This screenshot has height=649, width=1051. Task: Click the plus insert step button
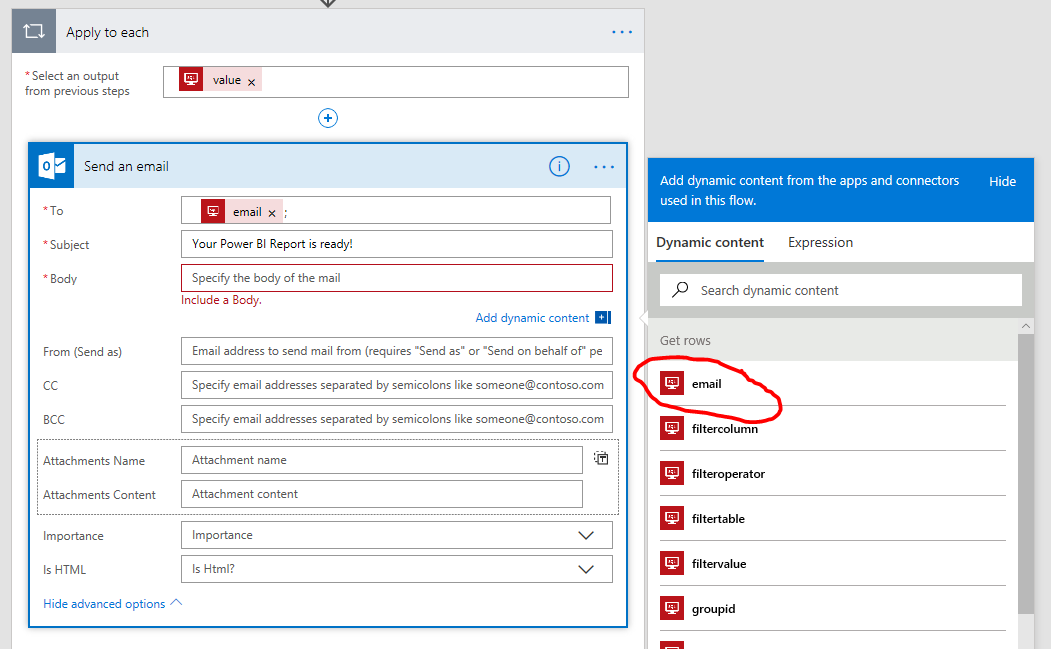point(328,118)
